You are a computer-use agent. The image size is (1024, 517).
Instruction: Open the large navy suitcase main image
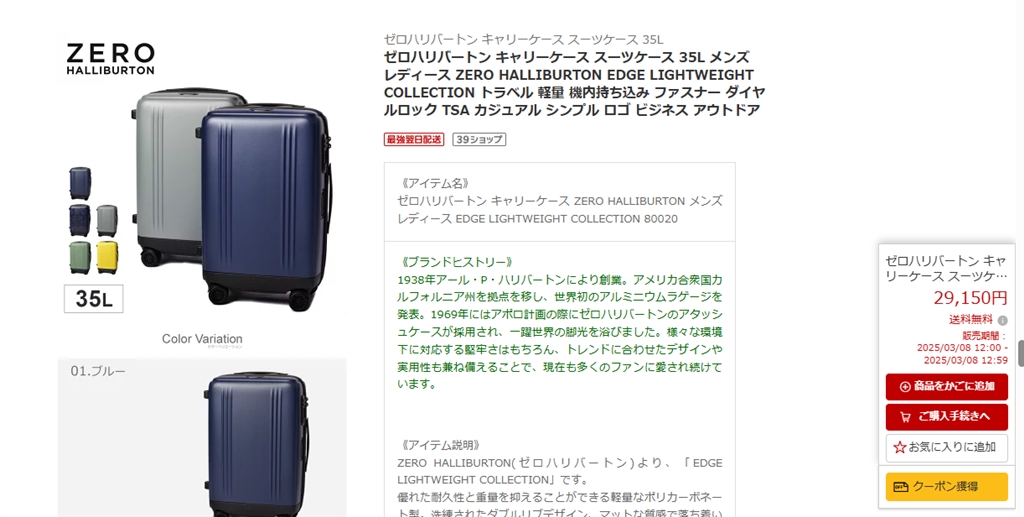[264, 206]
